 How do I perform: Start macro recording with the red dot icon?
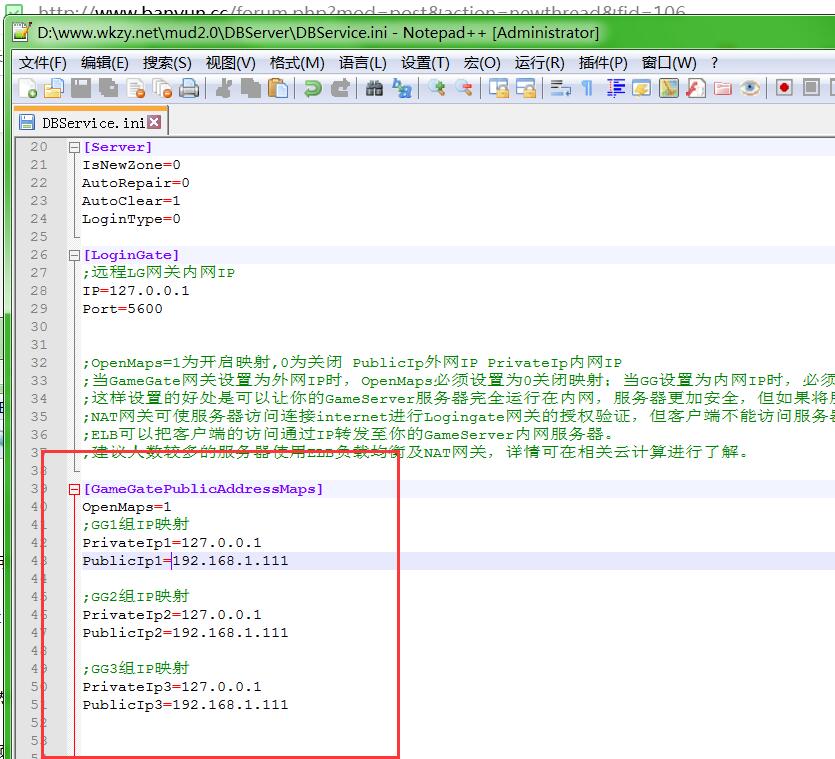[x=784, y=89]
